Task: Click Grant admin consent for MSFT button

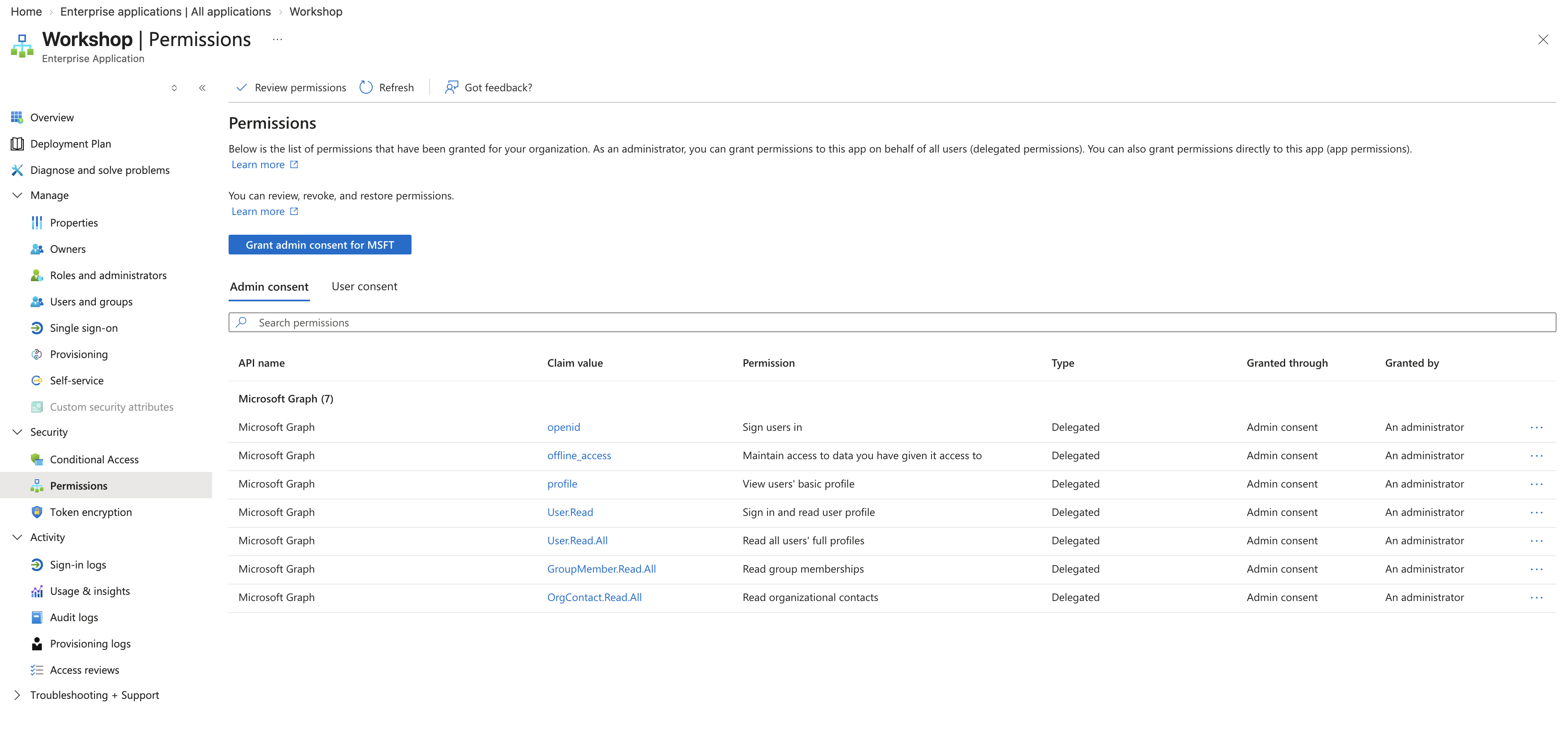Action: [x=319, y=245]
